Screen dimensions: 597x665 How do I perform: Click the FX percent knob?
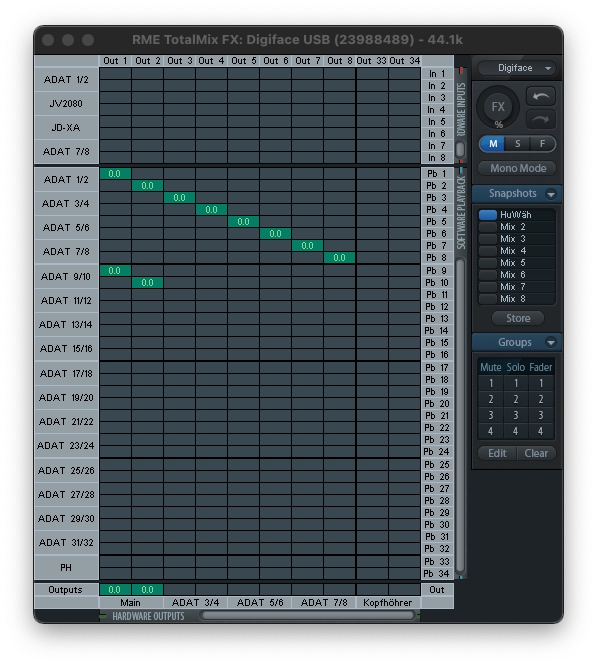(x=498, y=107)
